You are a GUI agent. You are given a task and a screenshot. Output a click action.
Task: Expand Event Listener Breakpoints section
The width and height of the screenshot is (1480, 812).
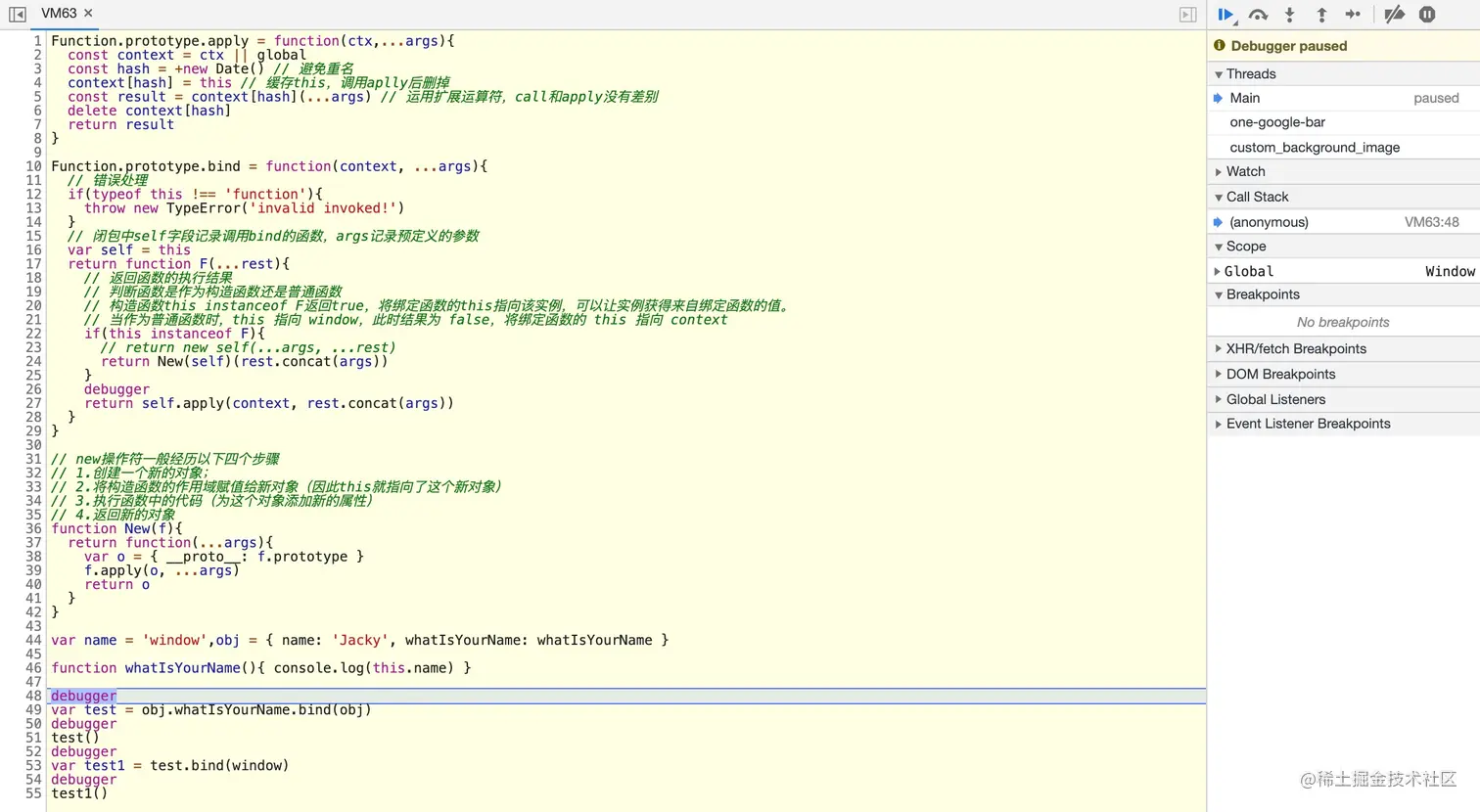pos(1344,424)
